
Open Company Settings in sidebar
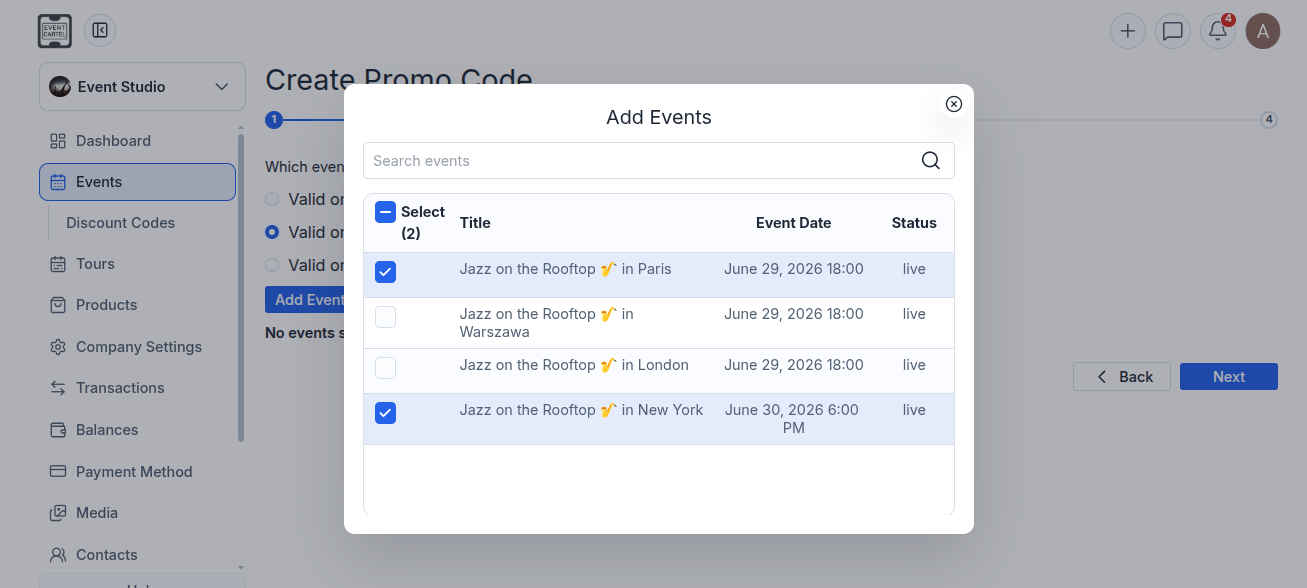pyautogui.click(x=138, y=347)
